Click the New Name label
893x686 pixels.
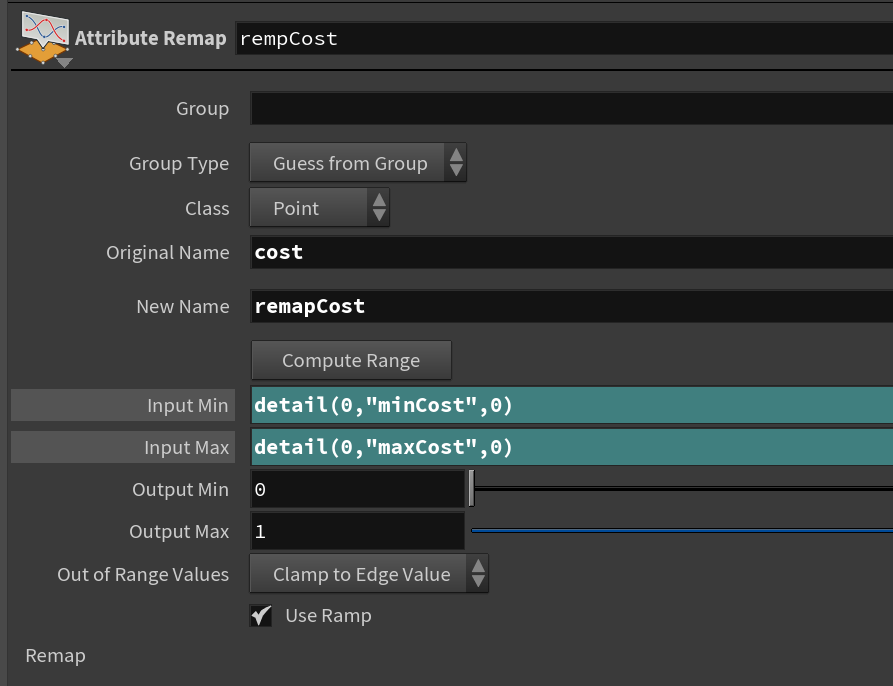(183, 307)
